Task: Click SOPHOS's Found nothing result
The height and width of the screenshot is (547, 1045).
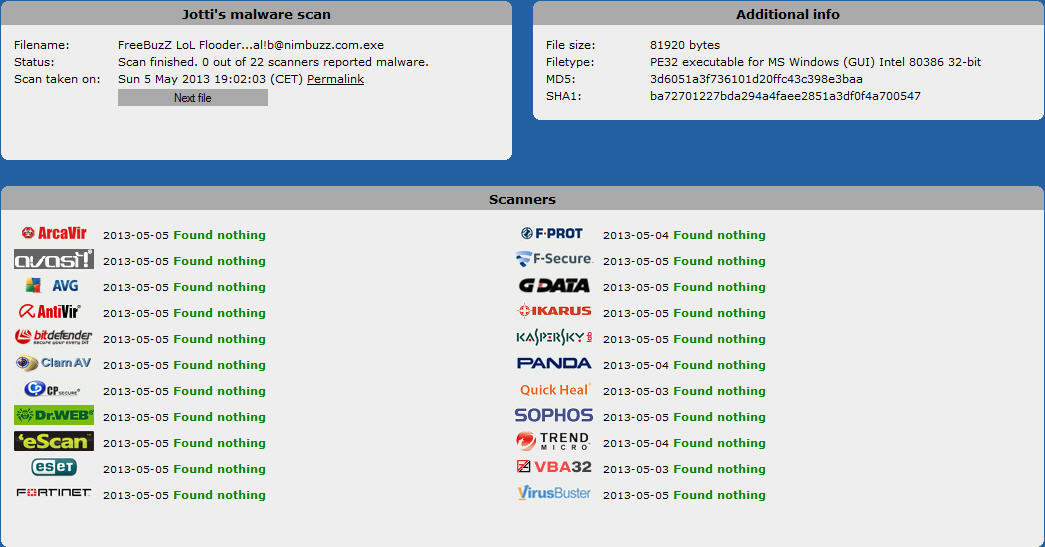Action: click(719, 417)
